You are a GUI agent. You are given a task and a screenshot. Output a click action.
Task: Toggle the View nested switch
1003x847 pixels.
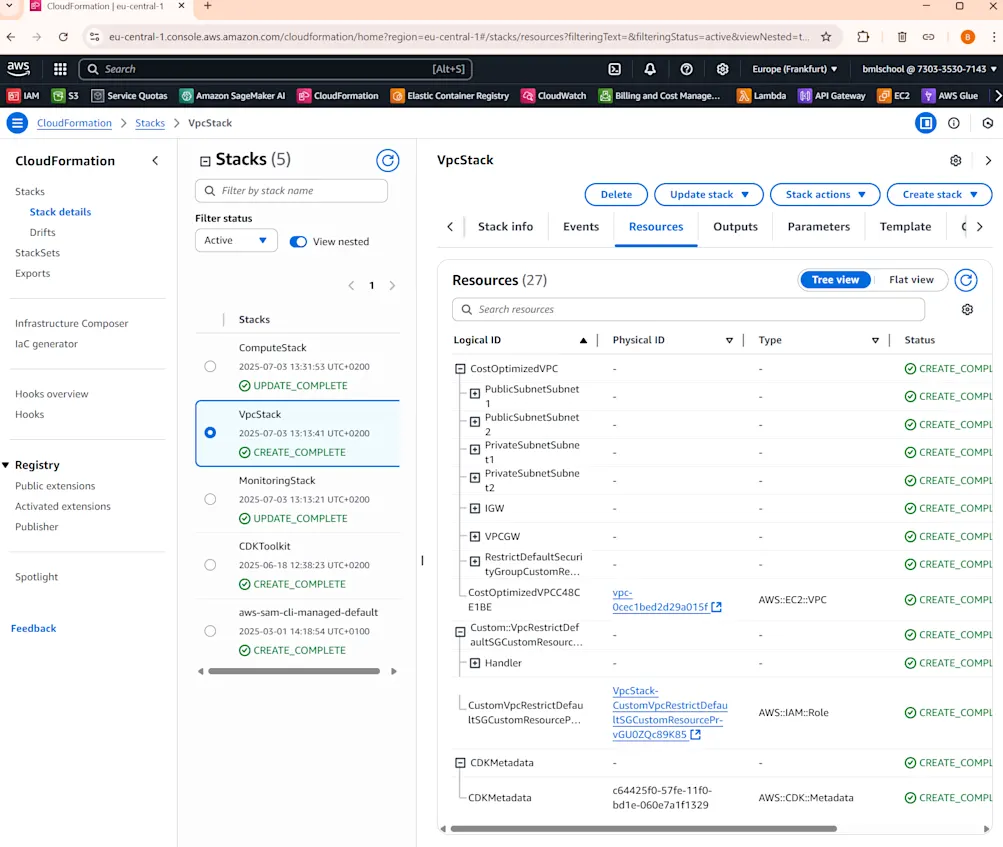(298, 242)
